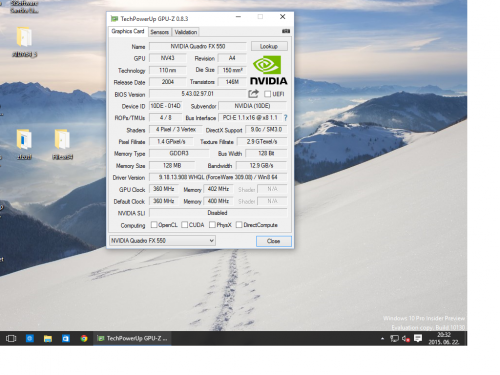Image resolution: width=500 pixels, height=375 pixels.
Task: Click the Memory Type value GDDR3
Action: pos(179,153)
